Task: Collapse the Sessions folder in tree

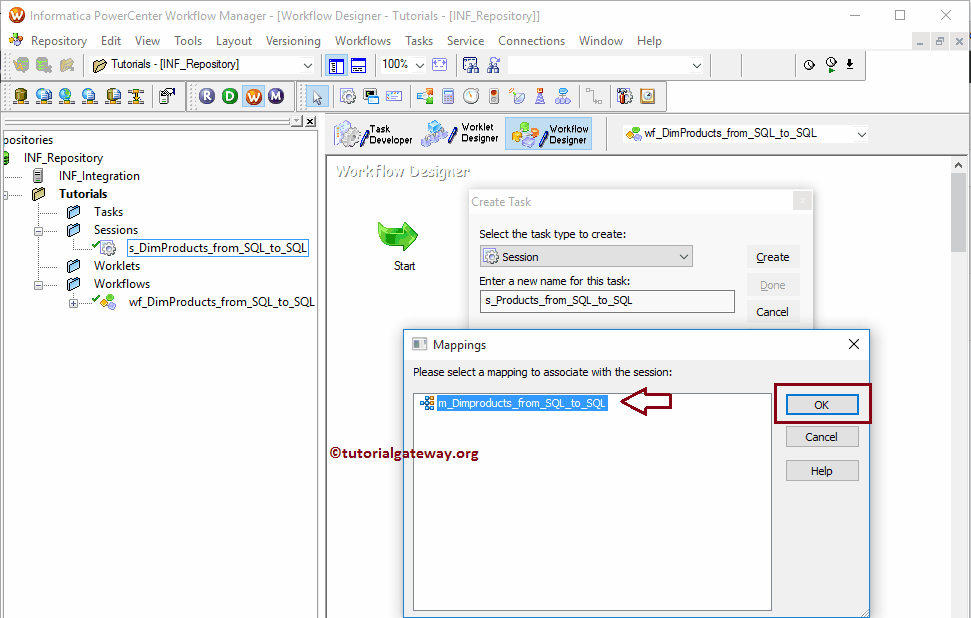Action: click(38, 231)
